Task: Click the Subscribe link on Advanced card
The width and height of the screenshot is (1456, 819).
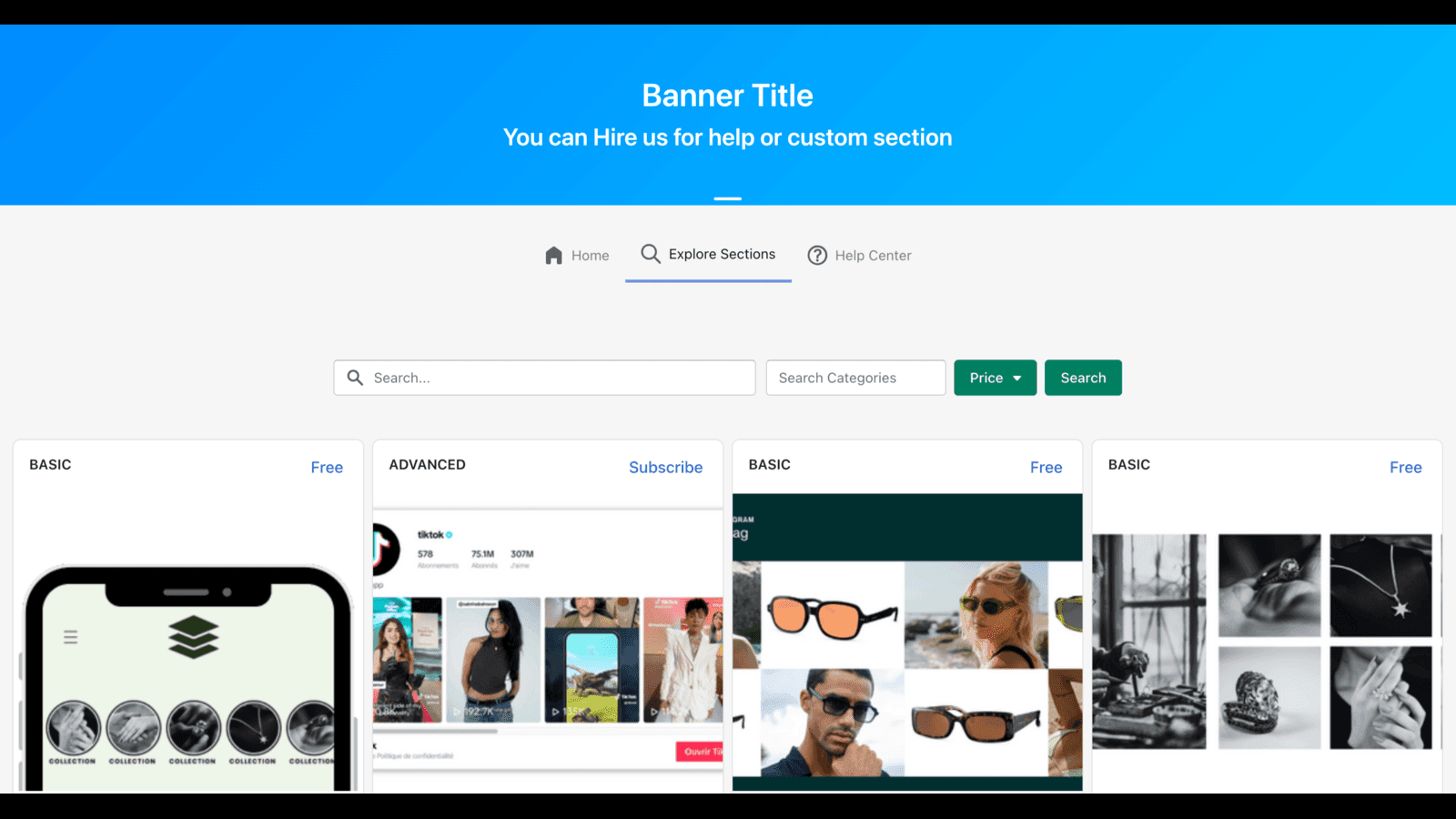Action: (665, 467)
